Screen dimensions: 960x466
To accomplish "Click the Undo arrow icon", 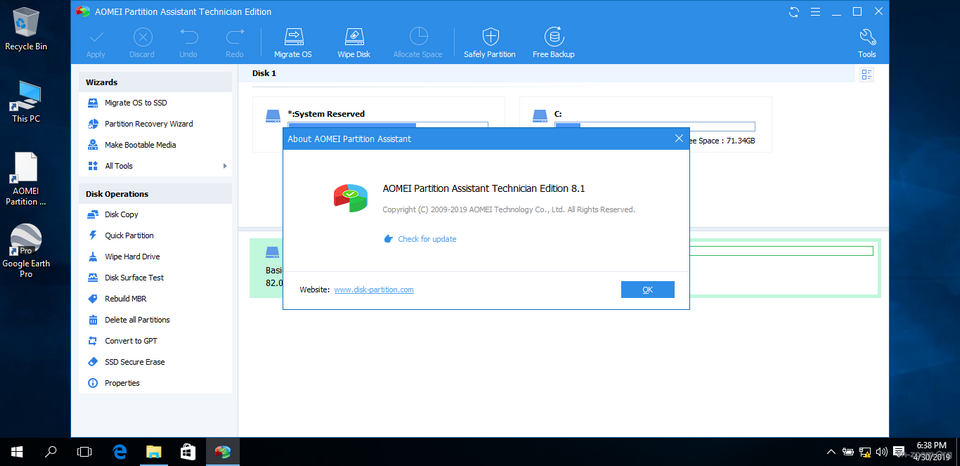I will coord(189,37).
